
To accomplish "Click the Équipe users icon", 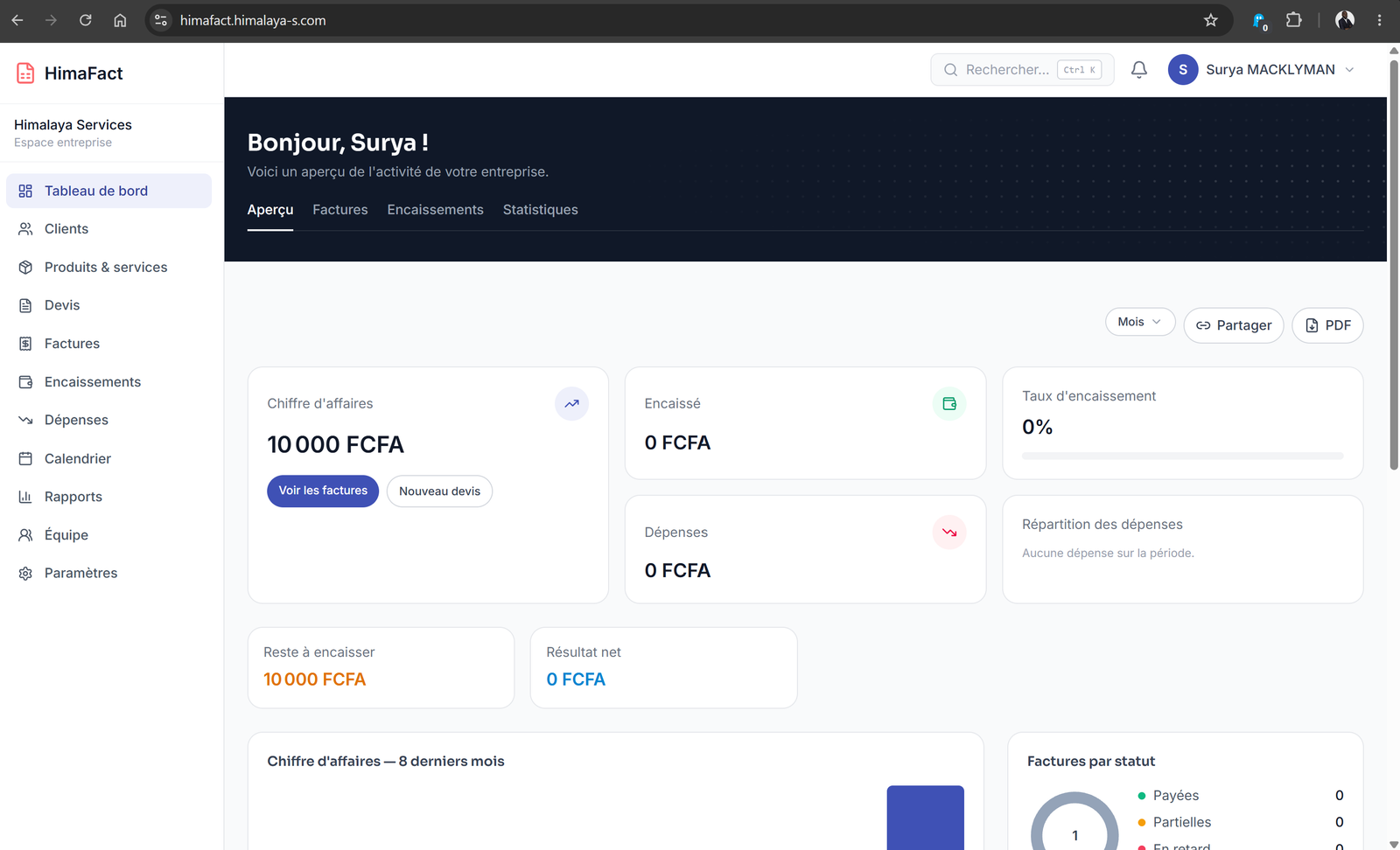I will click(25, 535).
